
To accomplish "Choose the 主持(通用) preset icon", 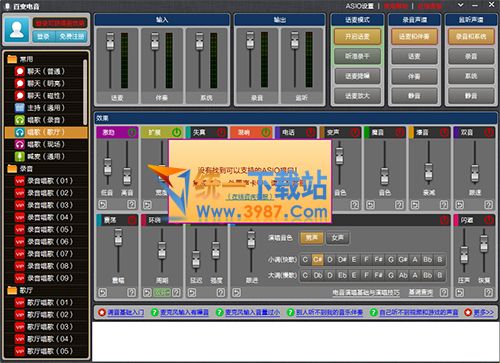I will click(x=20, y=108).
